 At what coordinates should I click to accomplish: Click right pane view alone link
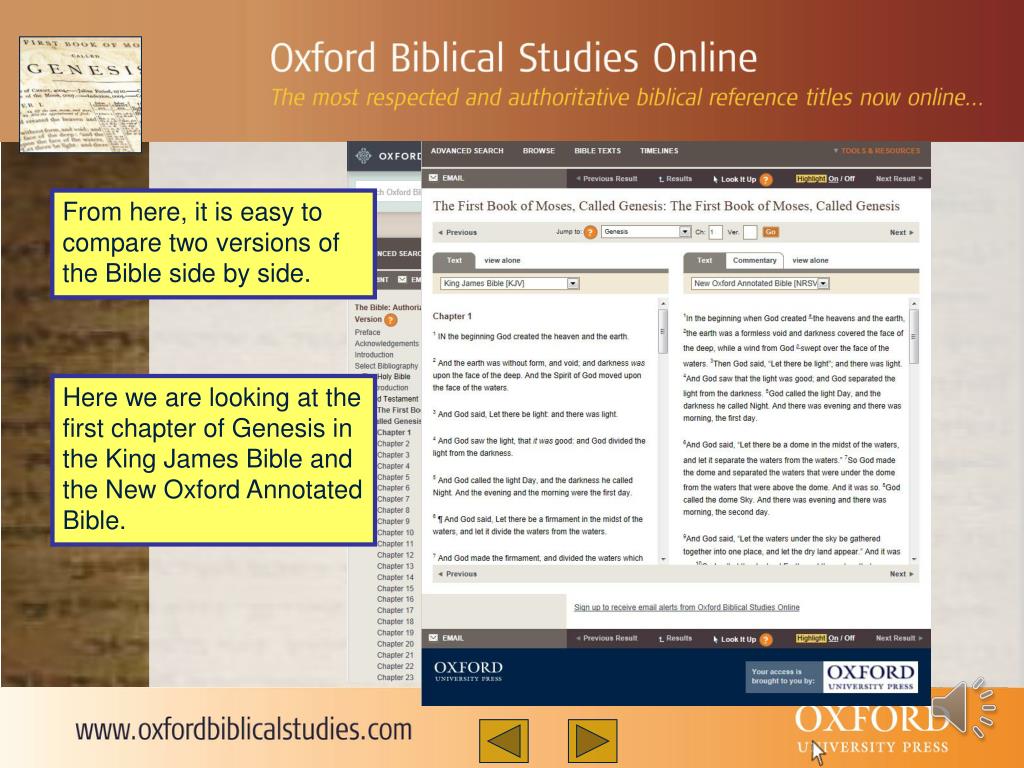[810, 261]
